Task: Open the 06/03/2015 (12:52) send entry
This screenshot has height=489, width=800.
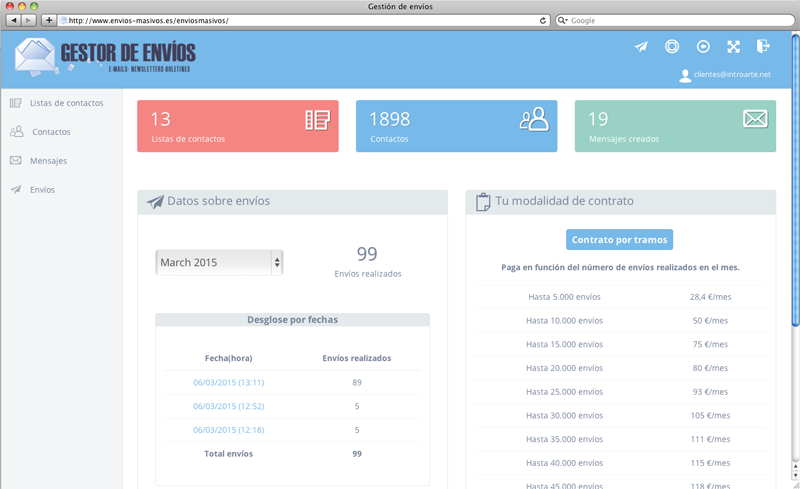Action: tap(228, 406)
